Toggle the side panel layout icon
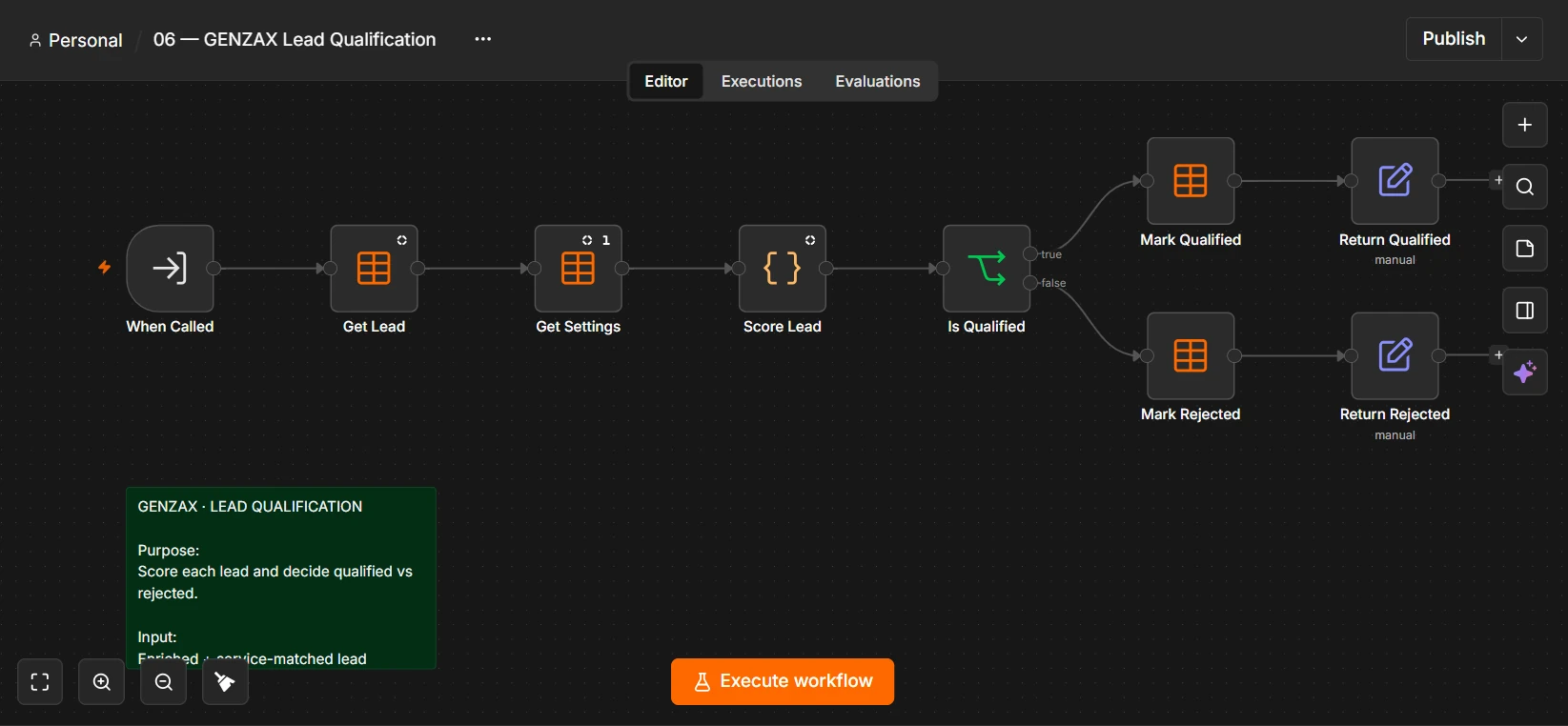This screenshot has height=726, width=1568. tap(1525, 311)
